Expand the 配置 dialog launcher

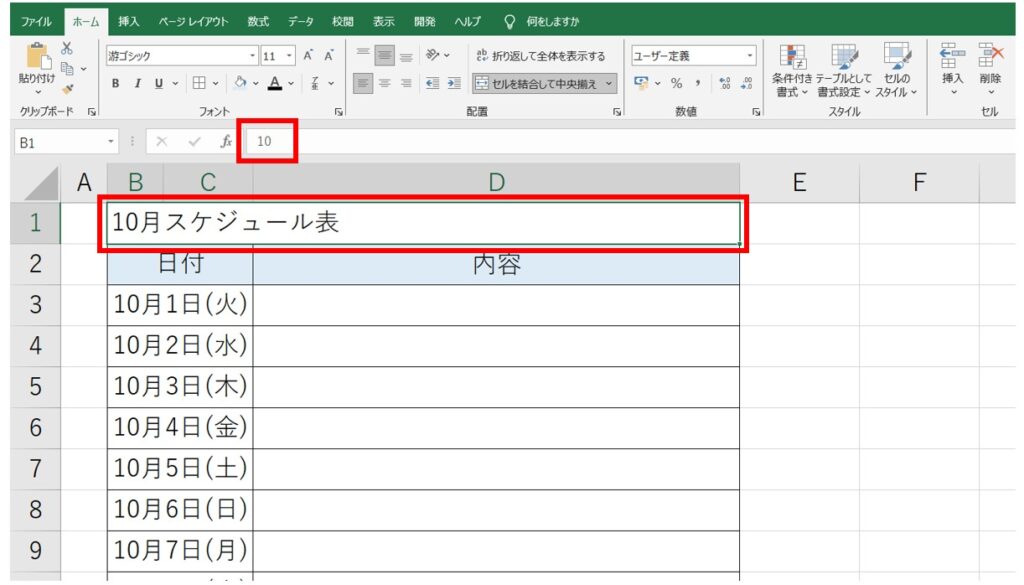617,112
